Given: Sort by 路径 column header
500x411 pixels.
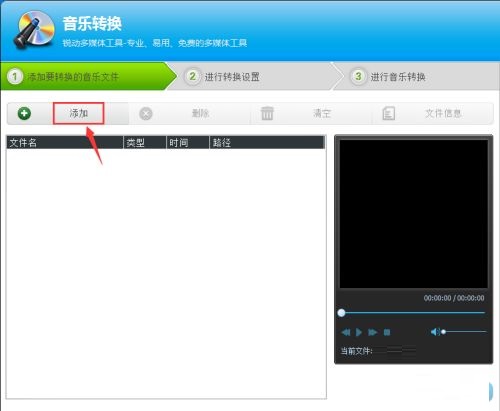Looking at the screenshot, I should click(267, 143).
